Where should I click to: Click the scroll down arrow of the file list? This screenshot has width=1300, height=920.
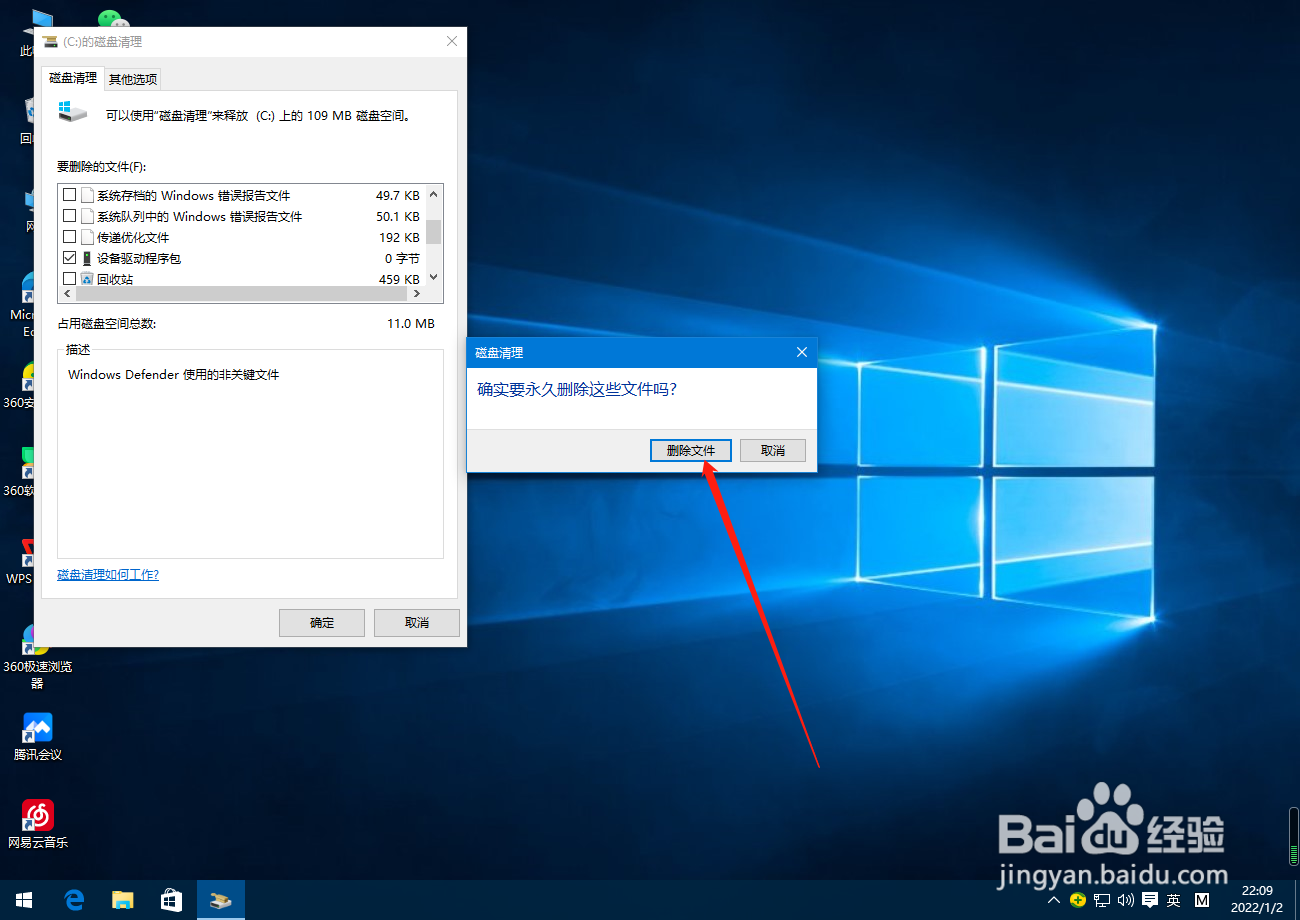433,277
